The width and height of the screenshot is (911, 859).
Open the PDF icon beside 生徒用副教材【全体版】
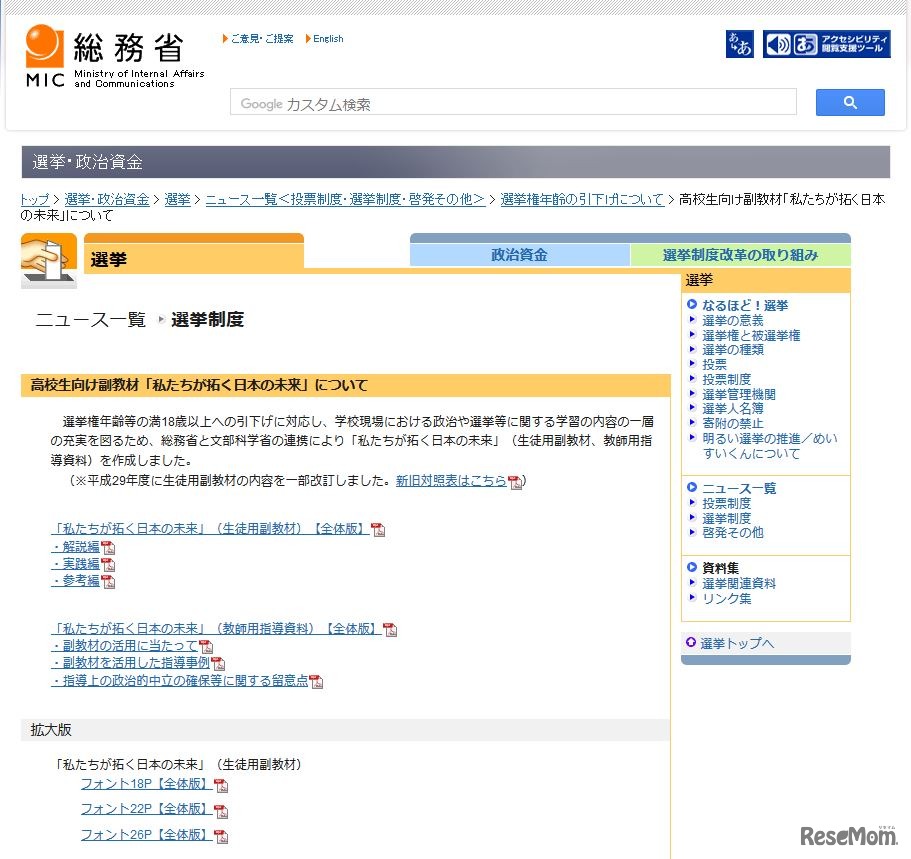pos(378,529)
